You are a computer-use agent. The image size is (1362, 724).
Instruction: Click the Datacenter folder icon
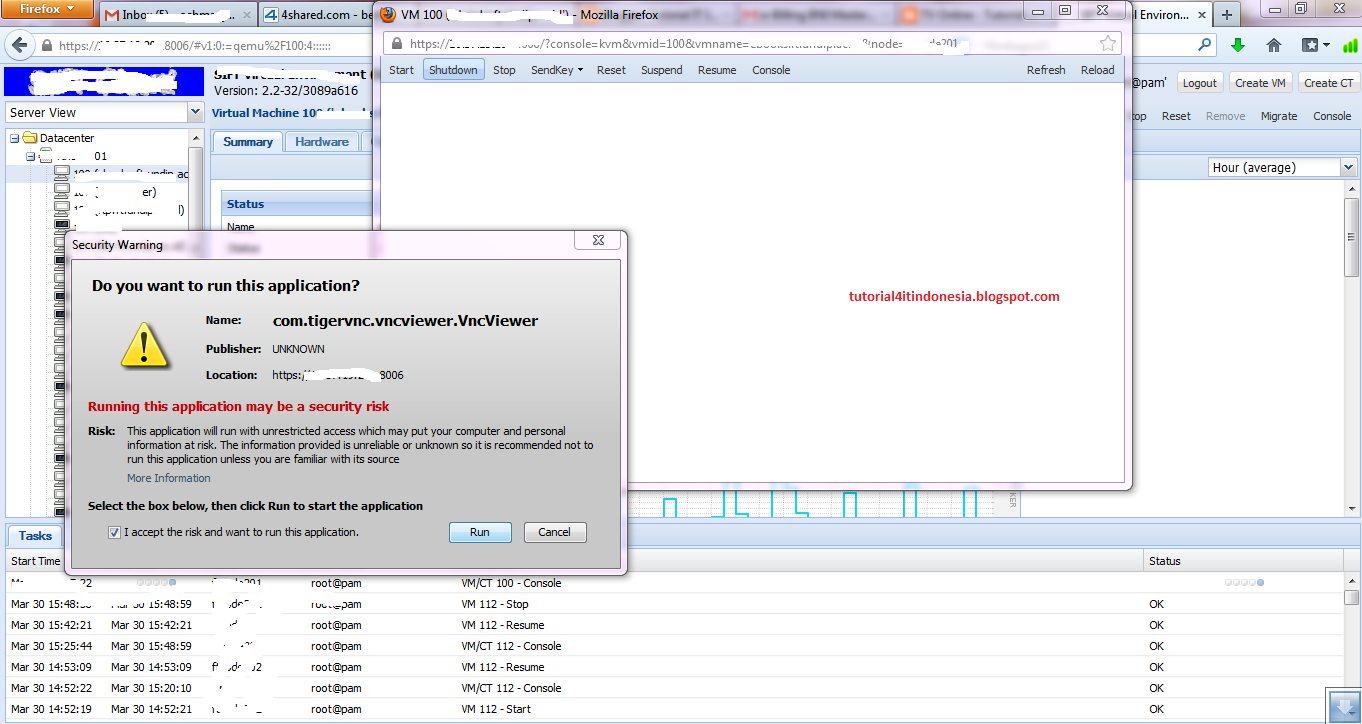[x=30, y=138]
